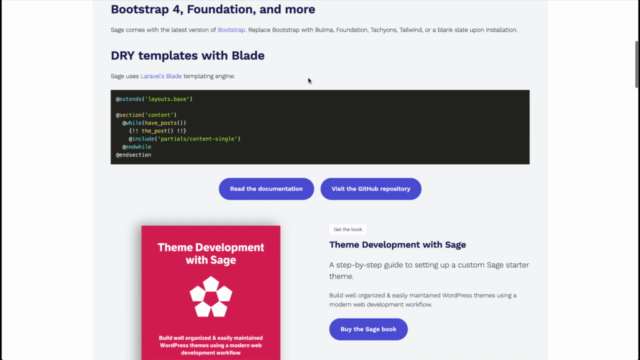Click the page vertical scrollbar thumb

pyautogui.click(x=636, y=64)
